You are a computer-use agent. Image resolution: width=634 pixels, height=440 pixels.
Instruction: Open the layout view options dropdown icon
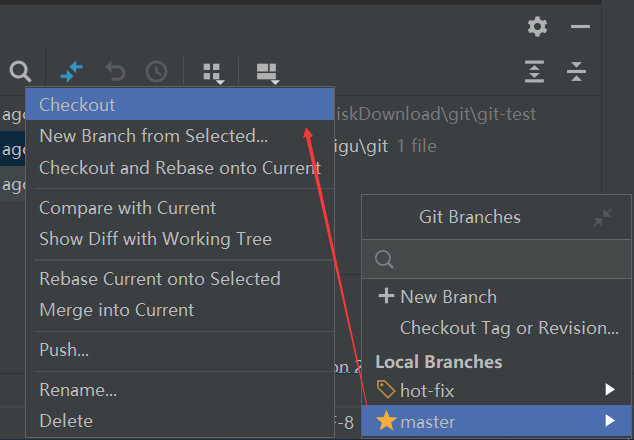click(266, 72)
